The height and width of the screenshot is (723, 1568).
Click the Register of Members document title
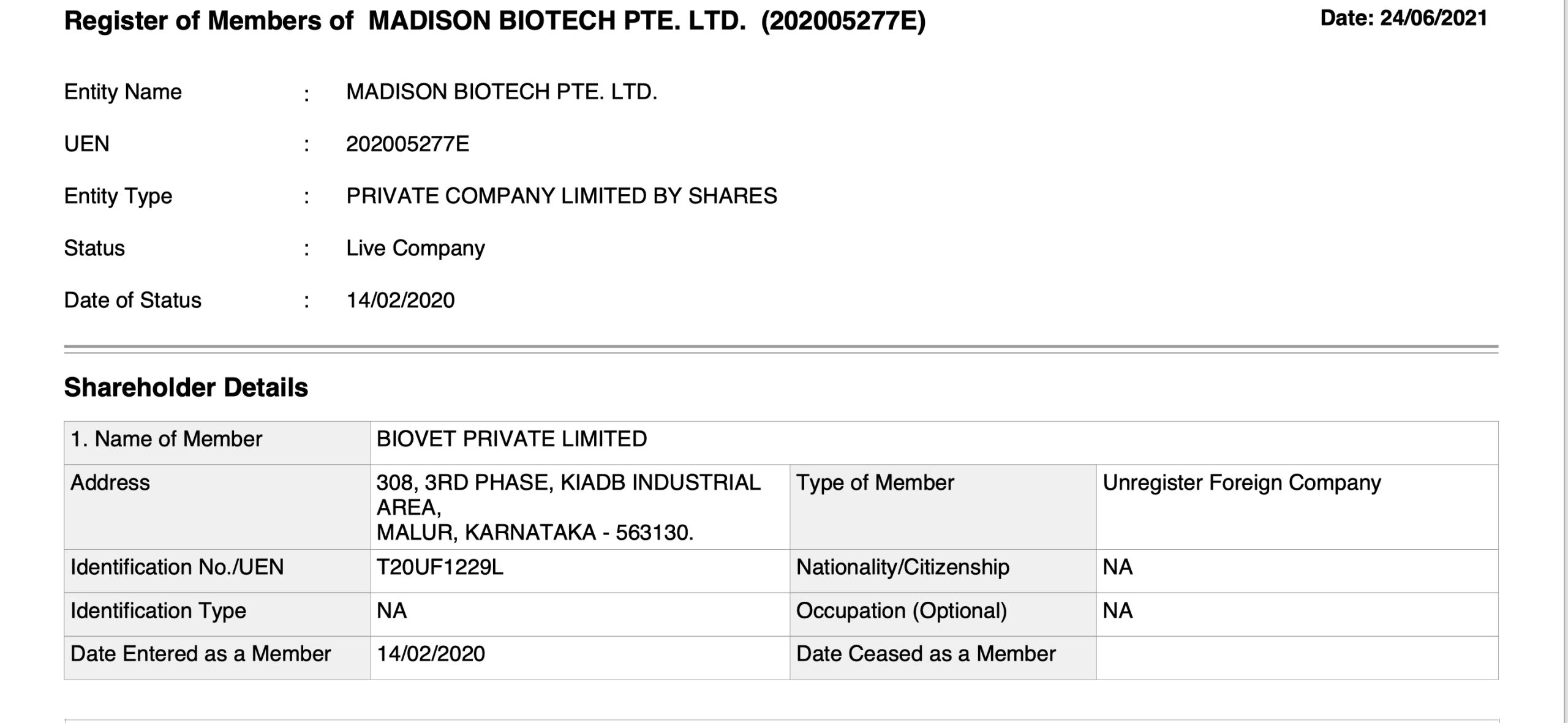tap(495, 21)
